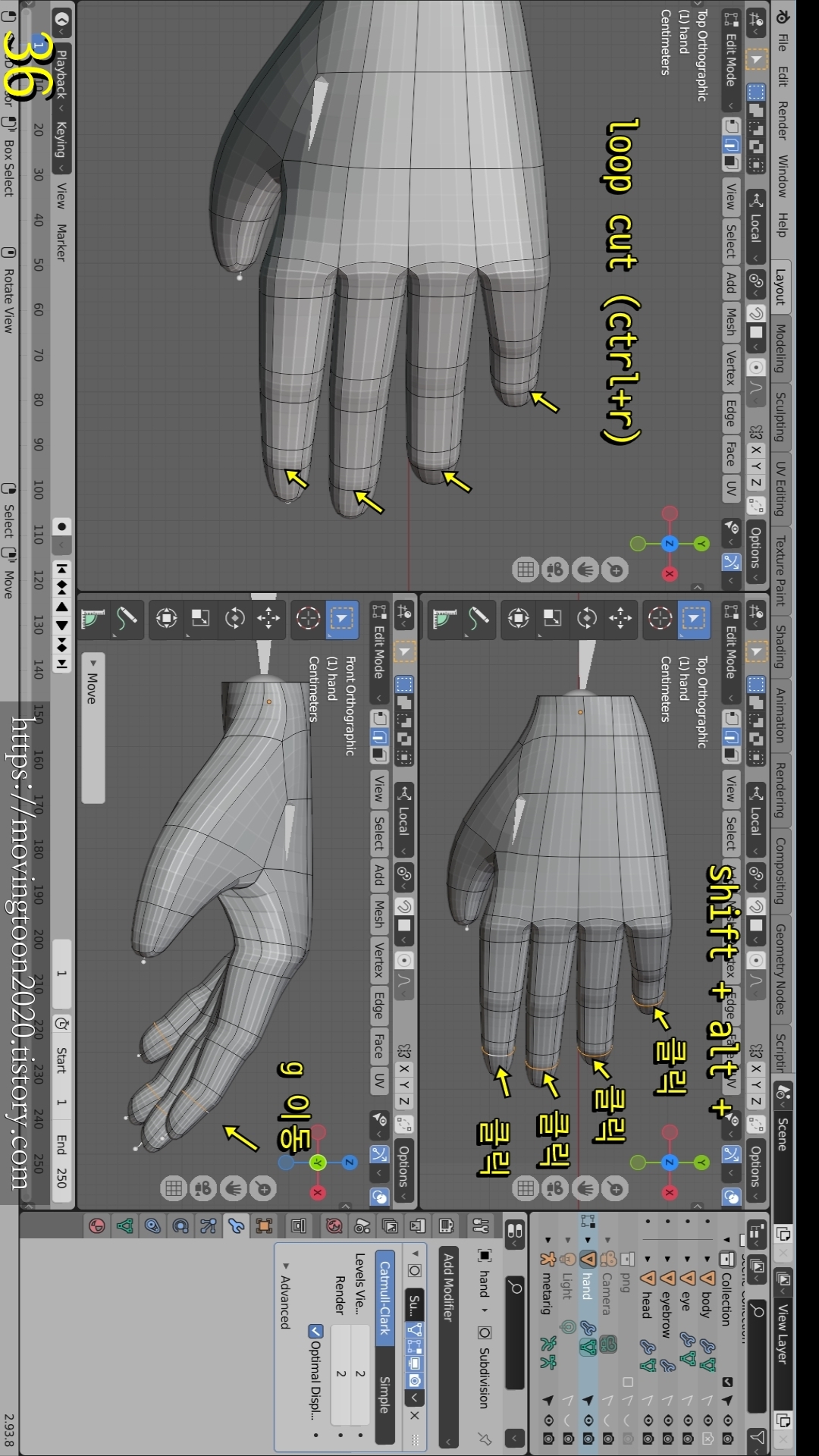Click the Blender logo icon
This screenshot has width=819, height=1456.
click(783, 17)
